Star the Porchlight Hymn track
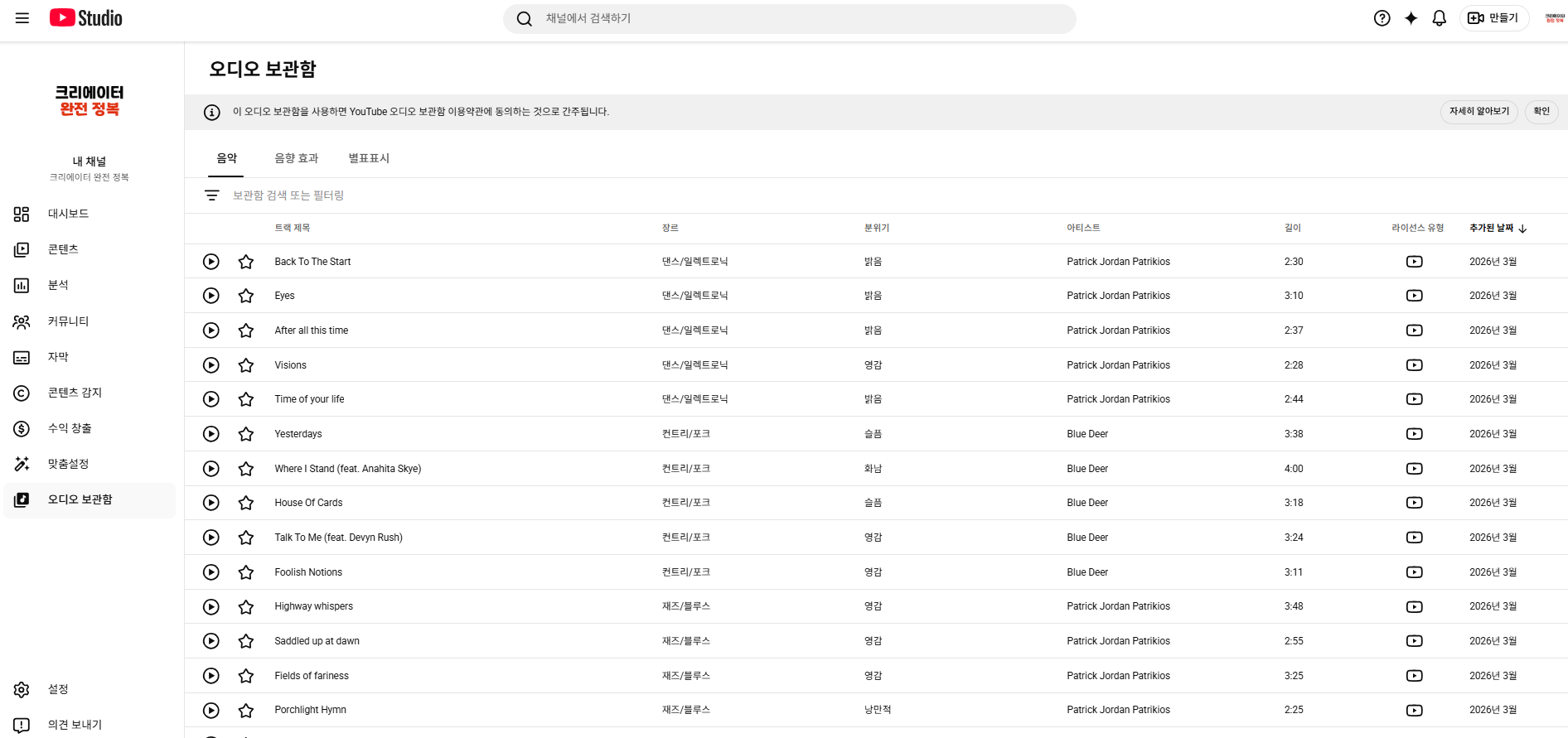This screenshot has width=1568, height=738. pos(246,711)
